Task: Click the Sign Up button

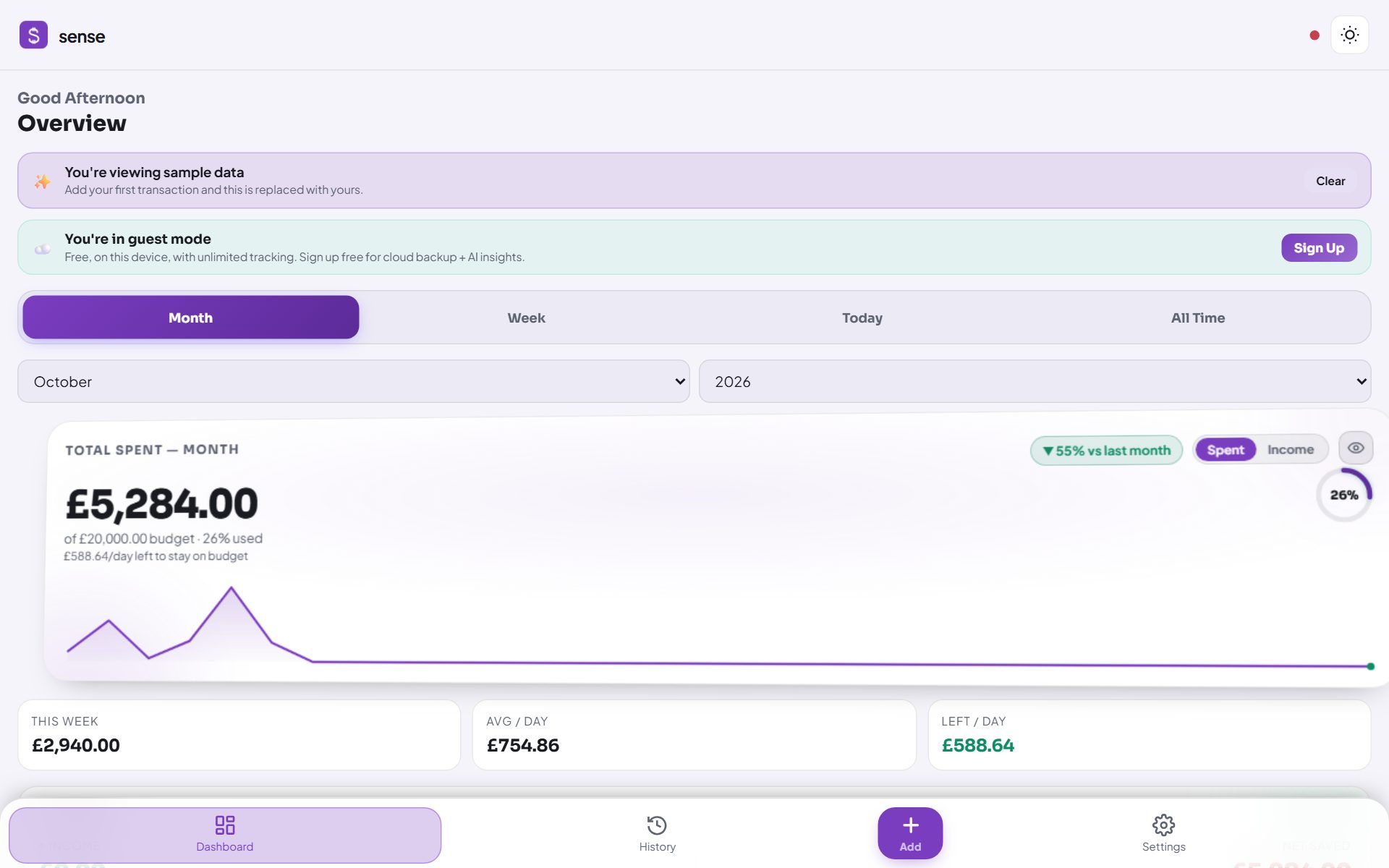Action: [1319, 247]
